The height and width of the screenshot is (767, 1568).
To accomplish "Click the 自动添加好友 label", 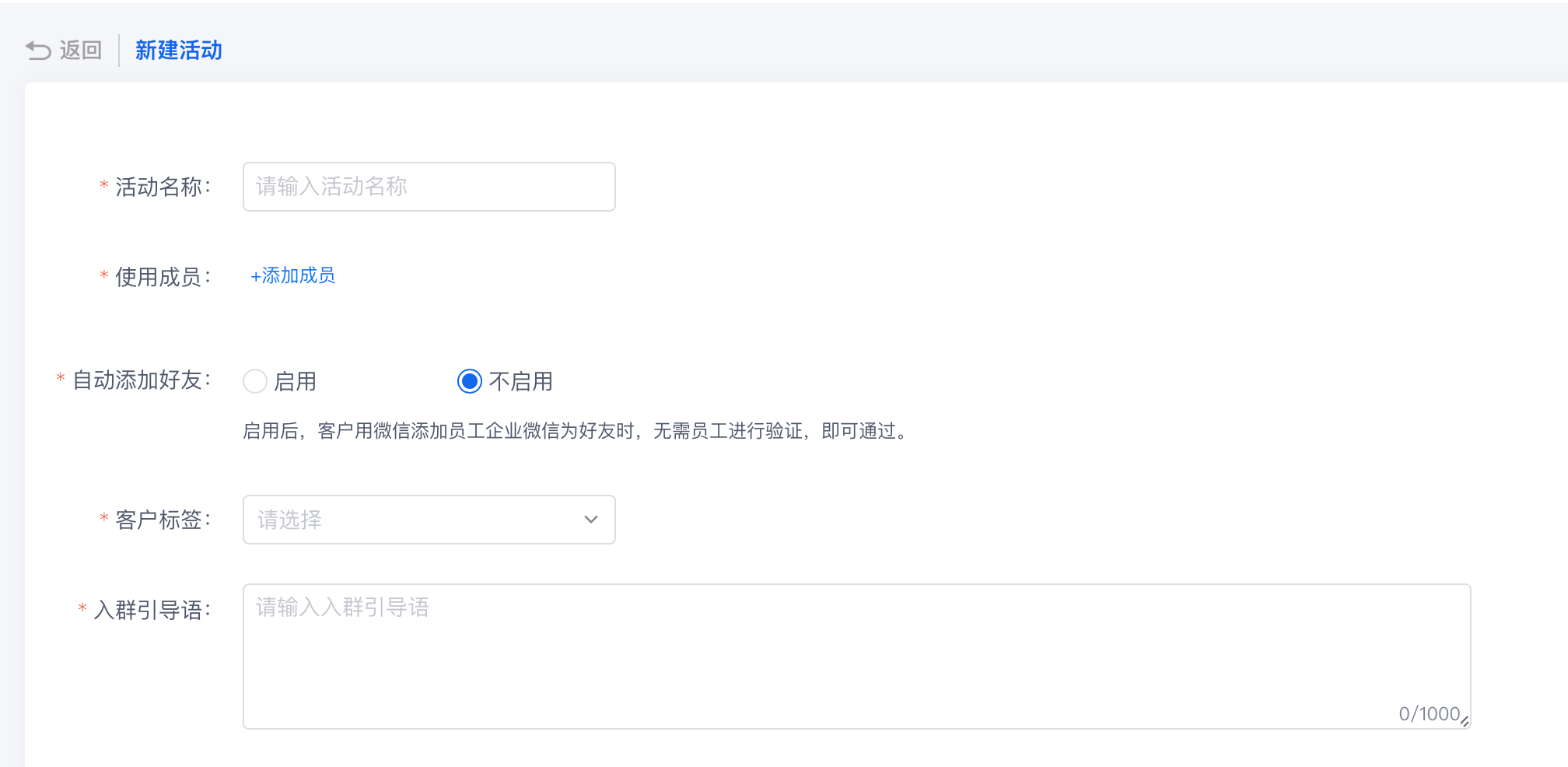I will [142, 380].
